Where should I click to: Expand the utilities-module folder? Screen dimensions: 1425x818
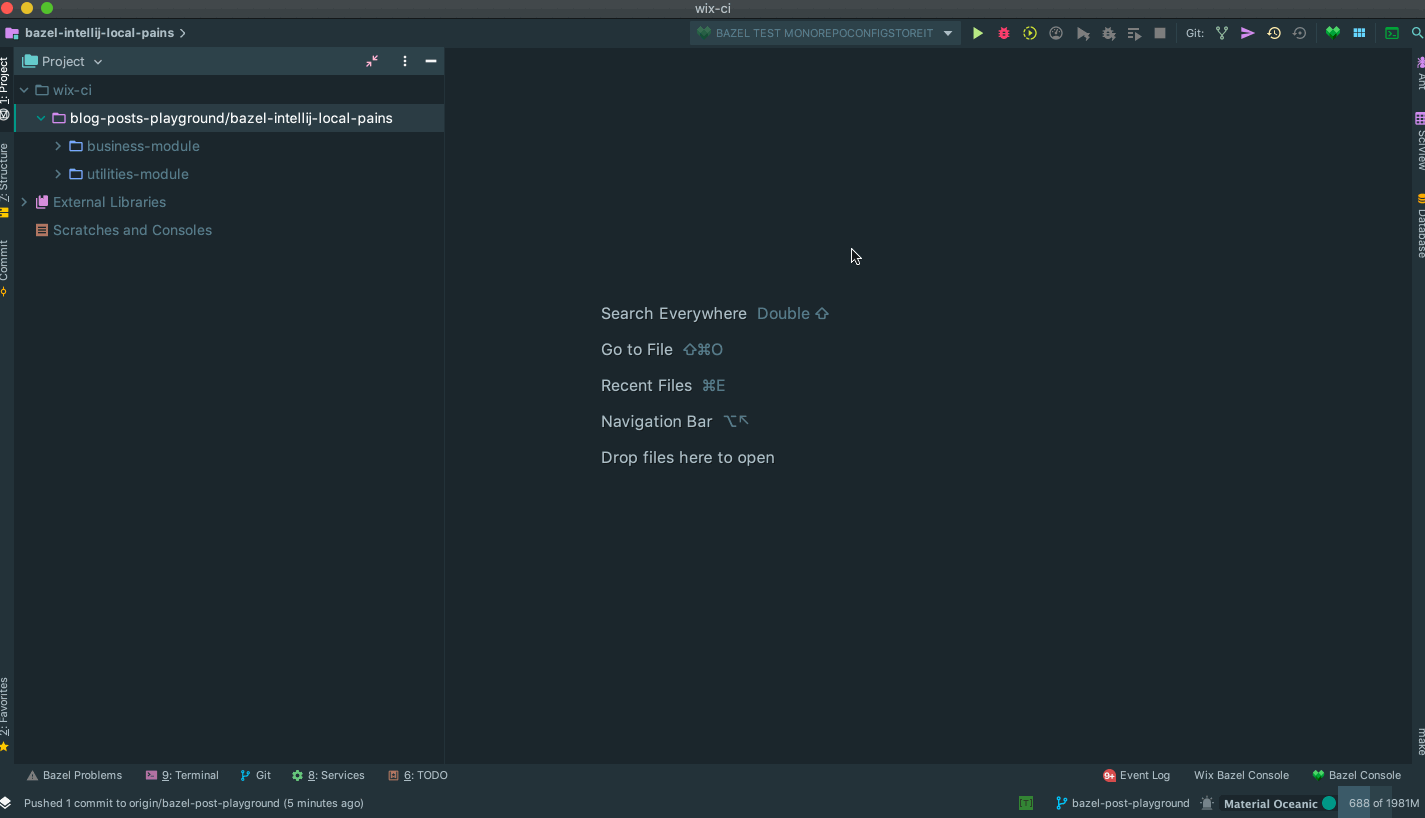click(x=58, y=174)
